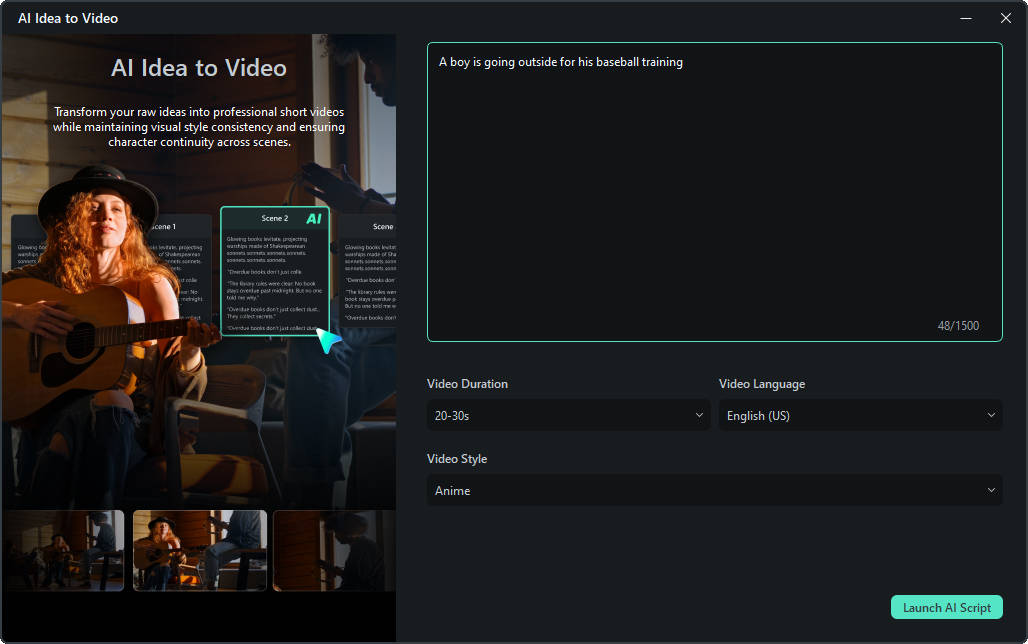The image size is (1028, 644).
Task: Click the green AI badge on Scene 2
Action: 314,218
